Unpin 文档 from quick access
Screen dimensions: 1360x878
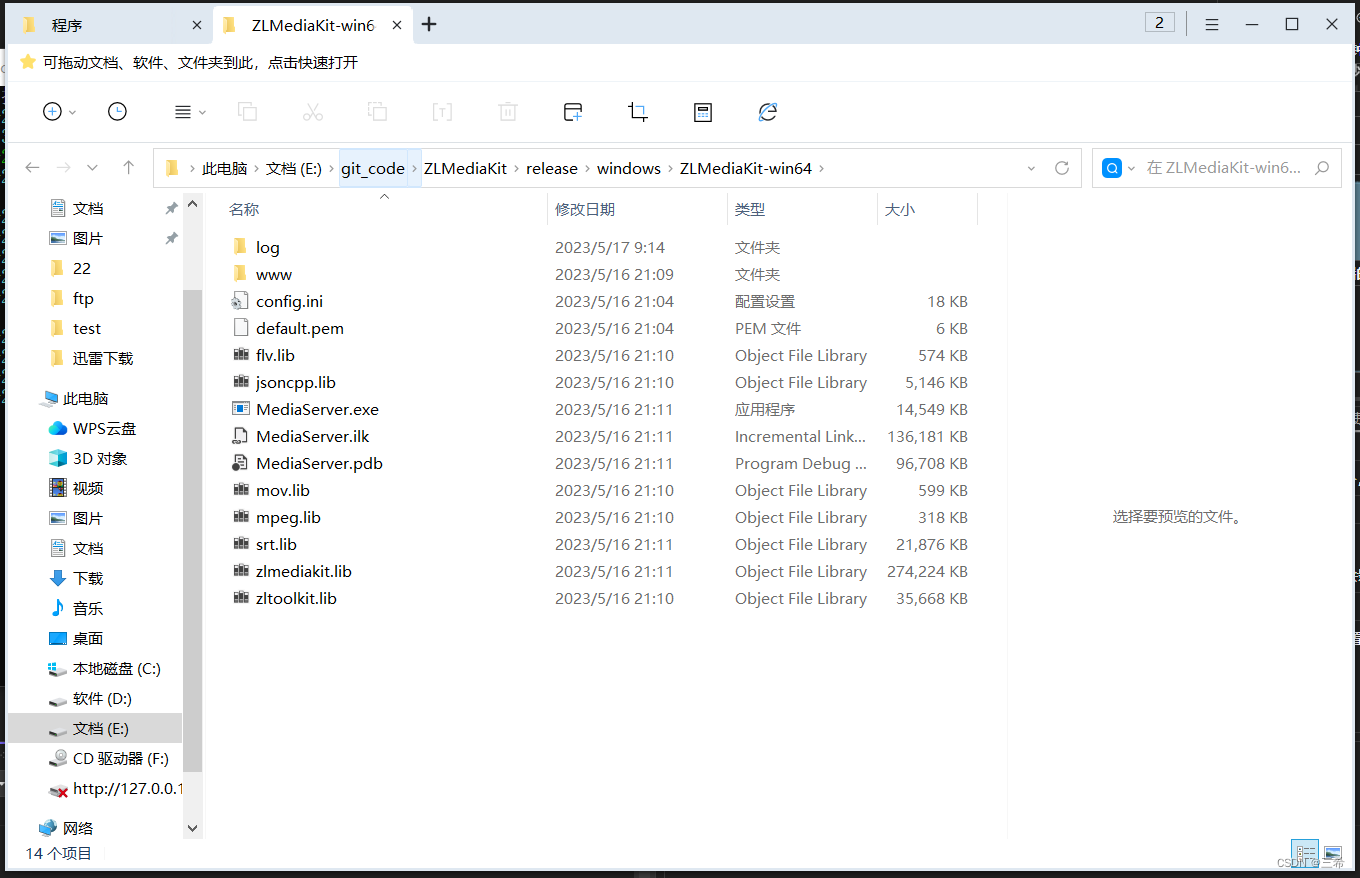click(x=171, y=208)
